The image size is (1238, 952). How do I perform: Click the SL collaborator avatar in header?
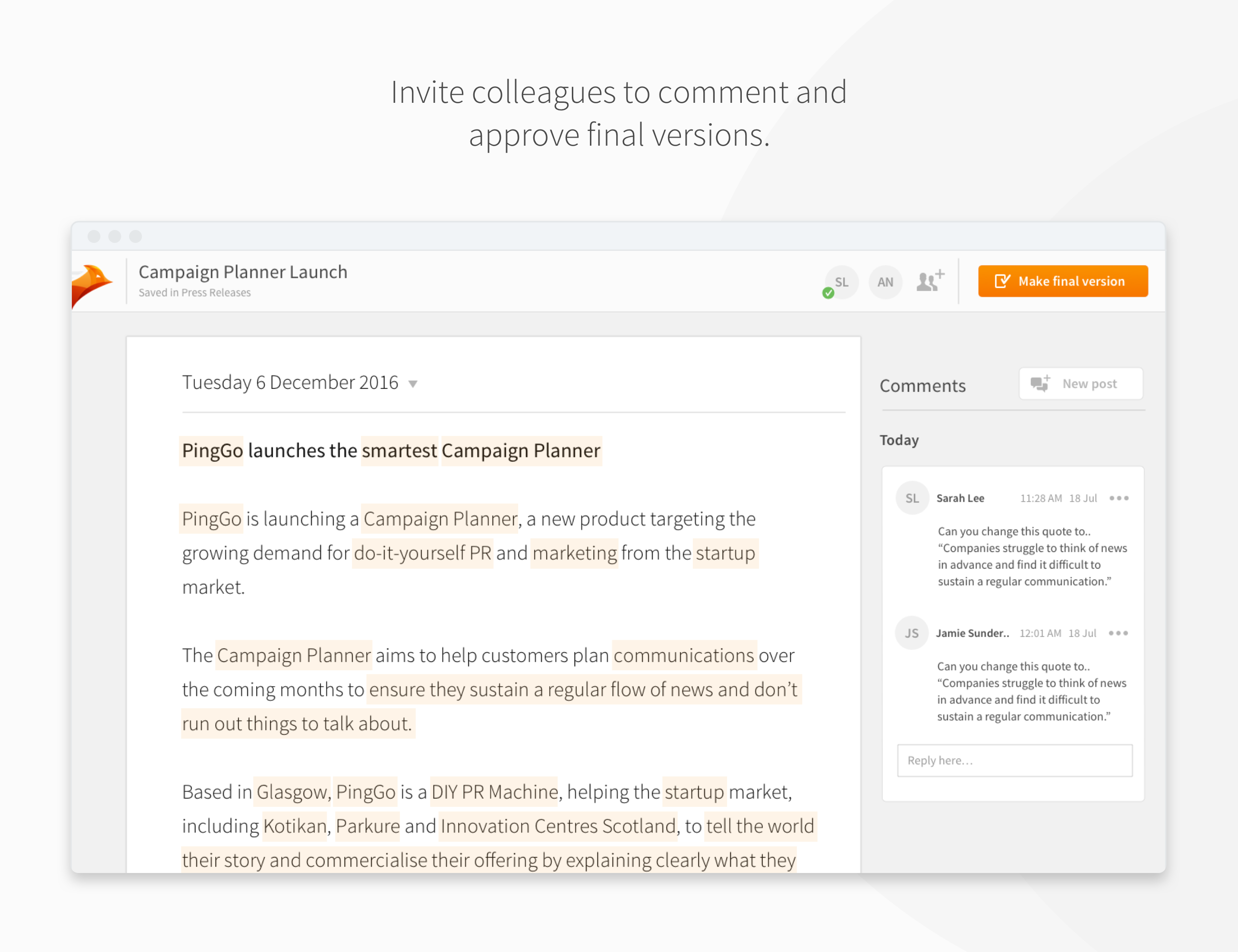click(x=842, y=282)
